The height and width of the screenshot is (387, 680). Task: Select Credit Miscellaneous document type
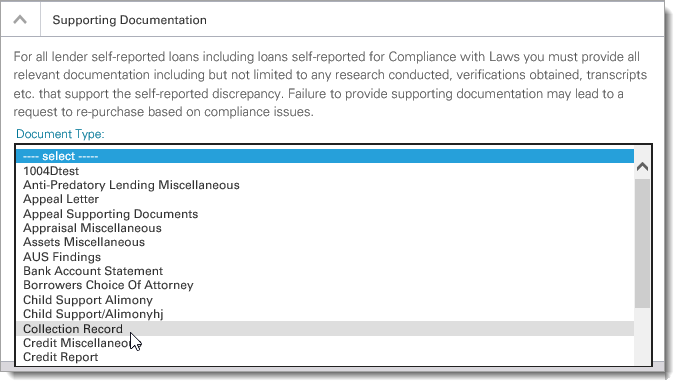(x=325, y=343)
